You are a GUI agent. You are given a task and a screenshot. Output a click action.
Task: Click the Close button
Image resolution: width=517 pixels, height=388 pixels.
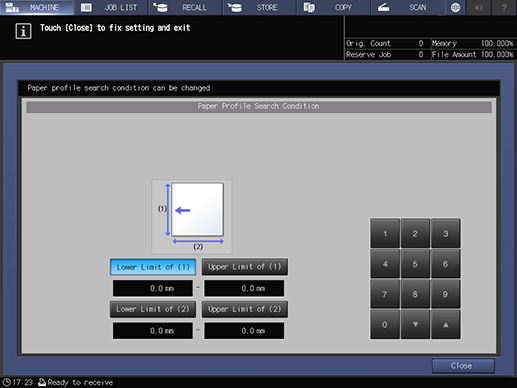tap(463, 366)
